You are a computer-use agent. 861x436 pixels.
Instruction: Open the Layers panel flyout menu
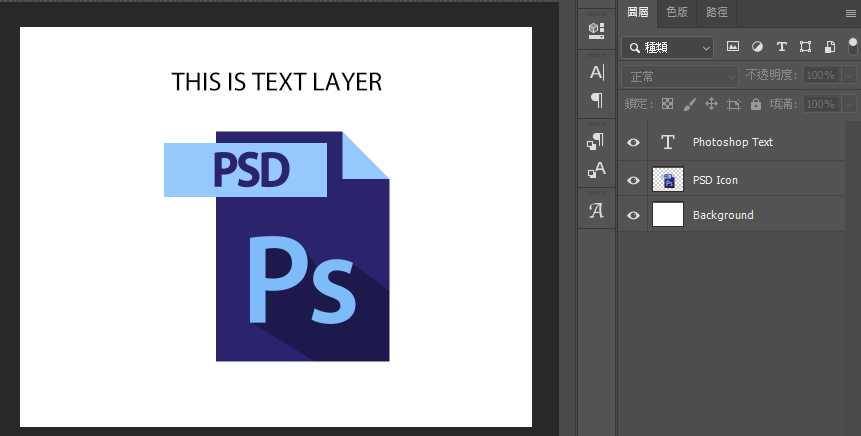[x=851, y=13]
